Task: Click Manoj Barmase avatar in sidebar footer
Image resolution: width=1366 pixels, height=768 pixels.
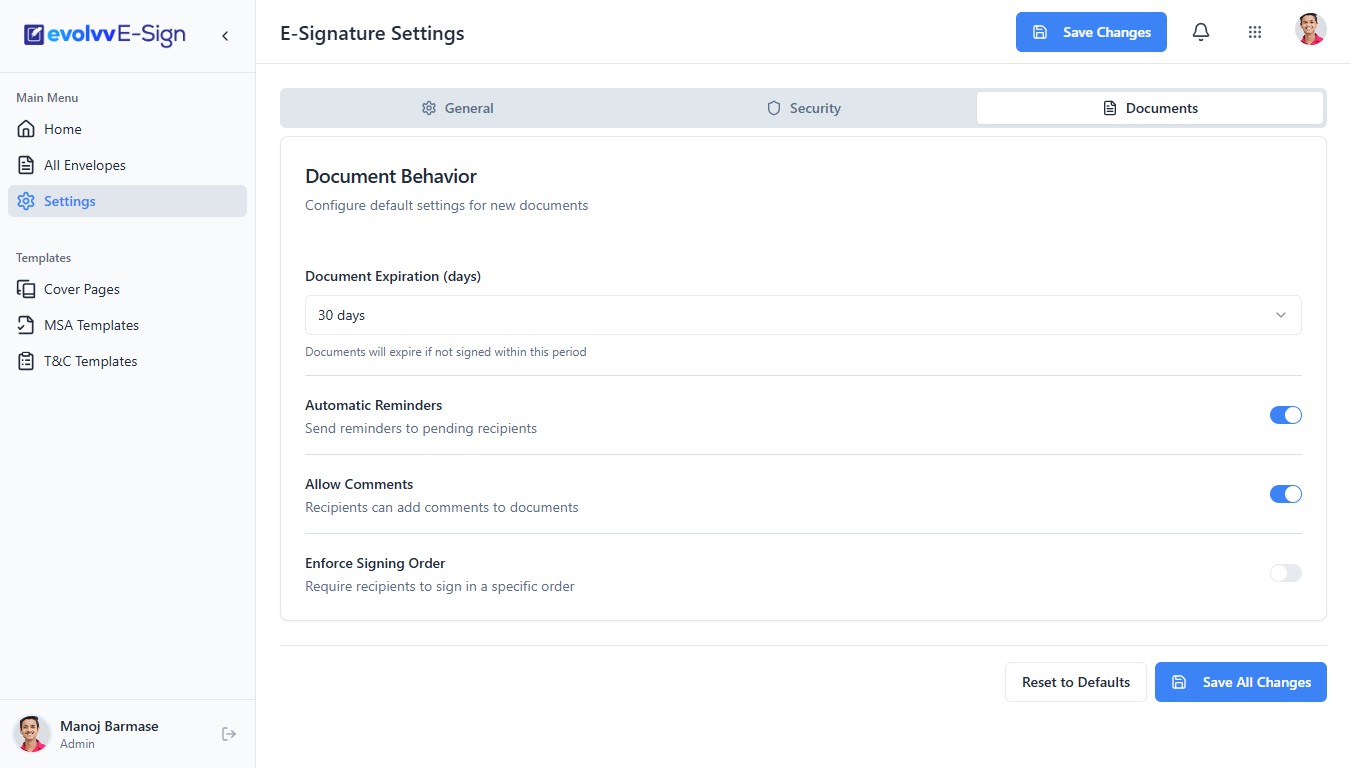Action: point(32,734)
